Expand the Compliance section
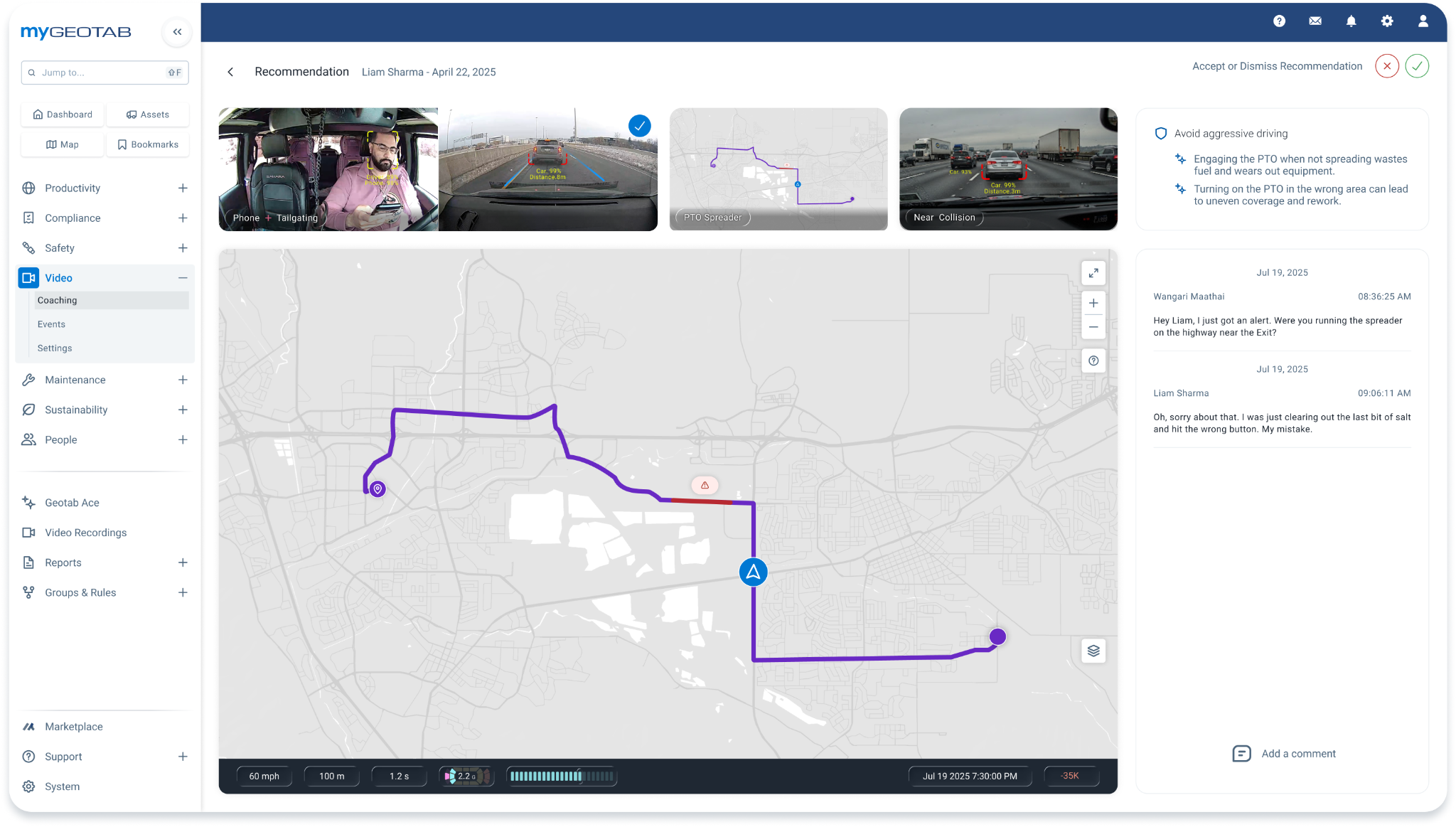The height and width of the screenshot is (827, 1456). pos(183,218)
